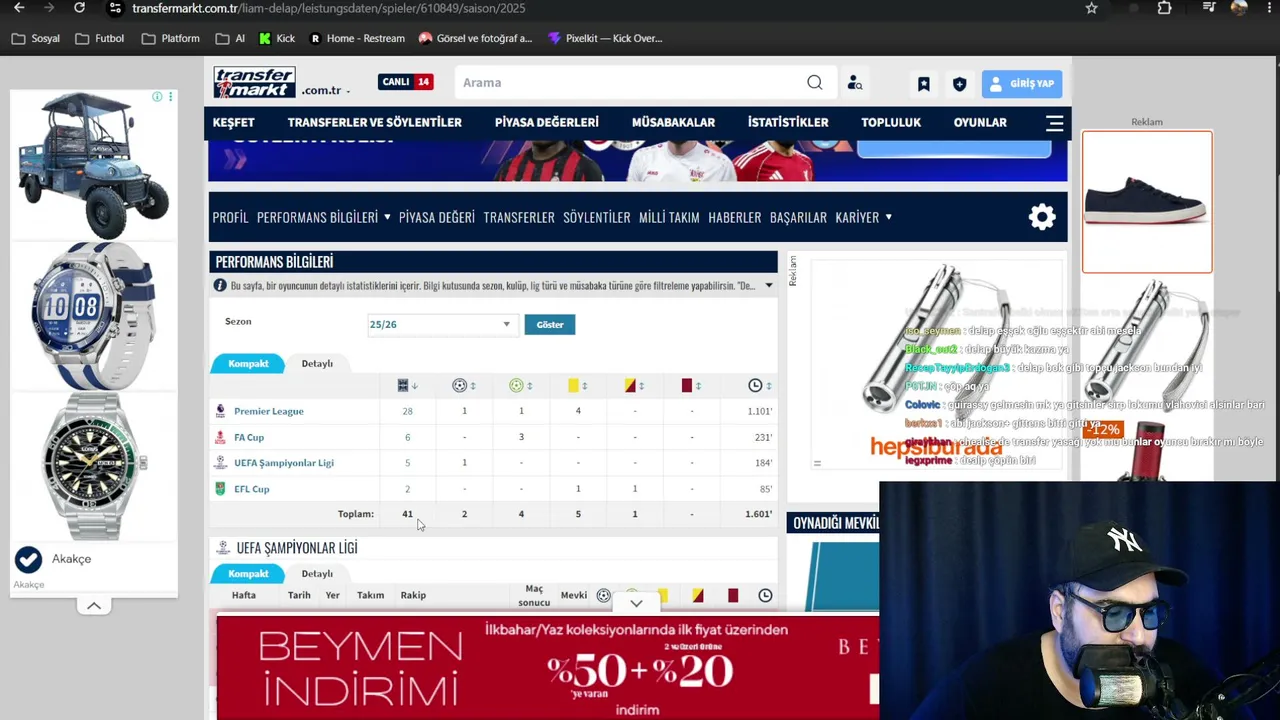Image resolution: width=1280 pixels, height=720 pixels.
Task: Click the 1.601' total minutes value
Action: pyautogui.click(x=759, y=514)
